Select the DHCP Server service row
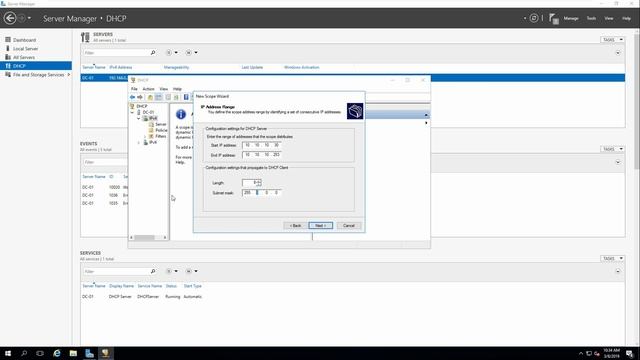 tap(352, 297)
